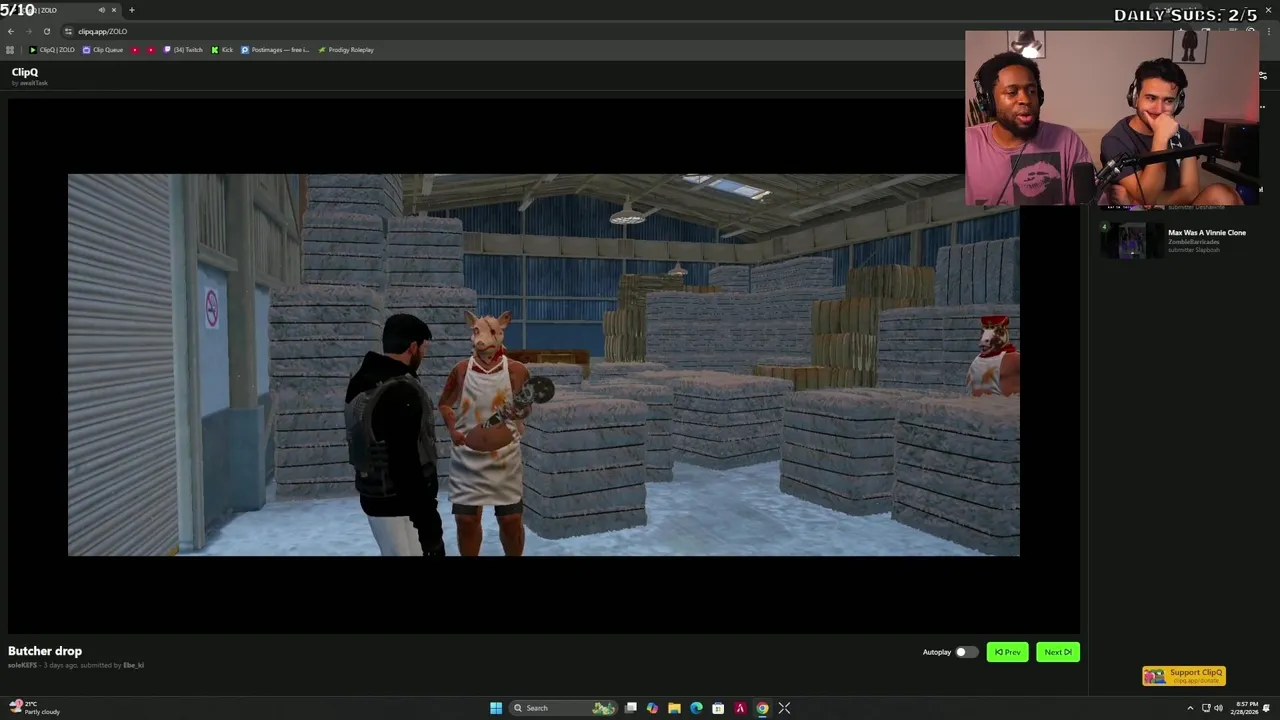Click the taskbar Search box
This screenshot has height=720, width=1280.
564,708
